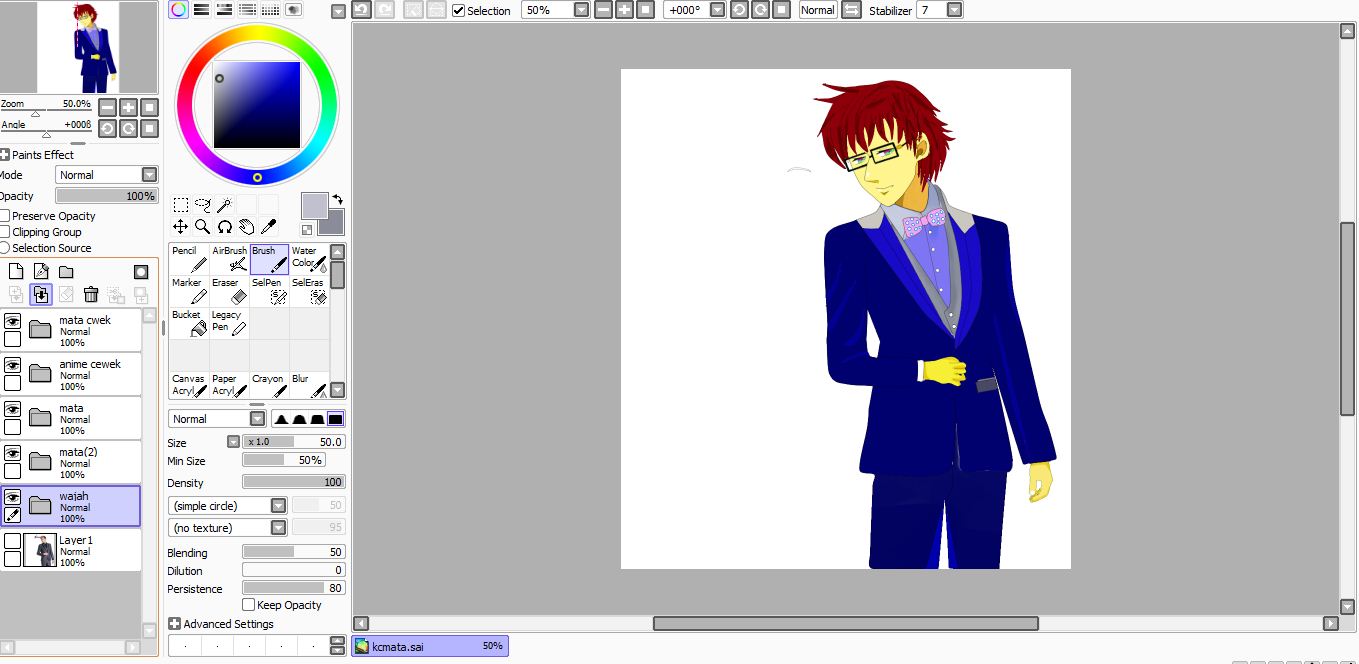Select the 'mata' layer folder
Screen dimensions: 1359x664
tap(71, 419)
